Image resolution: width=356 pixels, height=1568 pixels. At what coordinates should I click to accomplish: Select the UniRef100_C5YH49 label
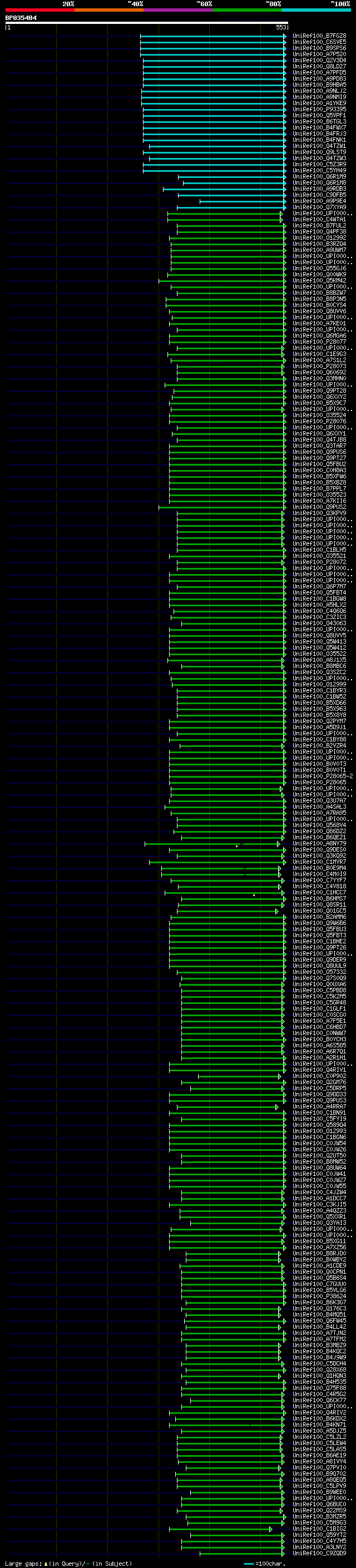pos(319,170)
